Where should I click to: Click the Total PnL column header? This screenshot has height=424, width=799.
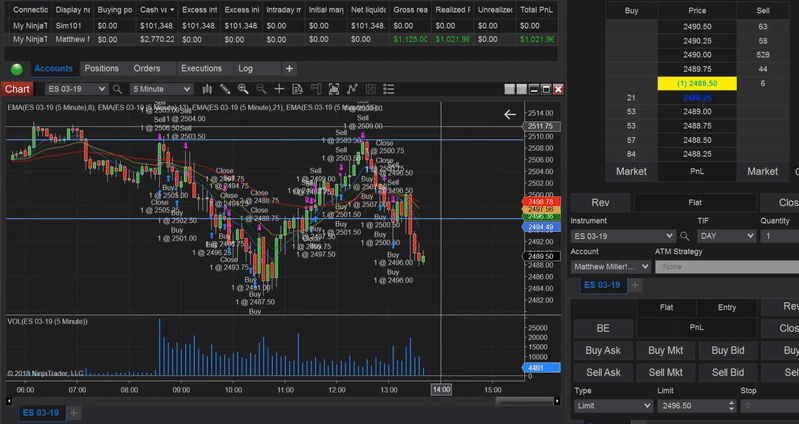(x=537, y=10)
